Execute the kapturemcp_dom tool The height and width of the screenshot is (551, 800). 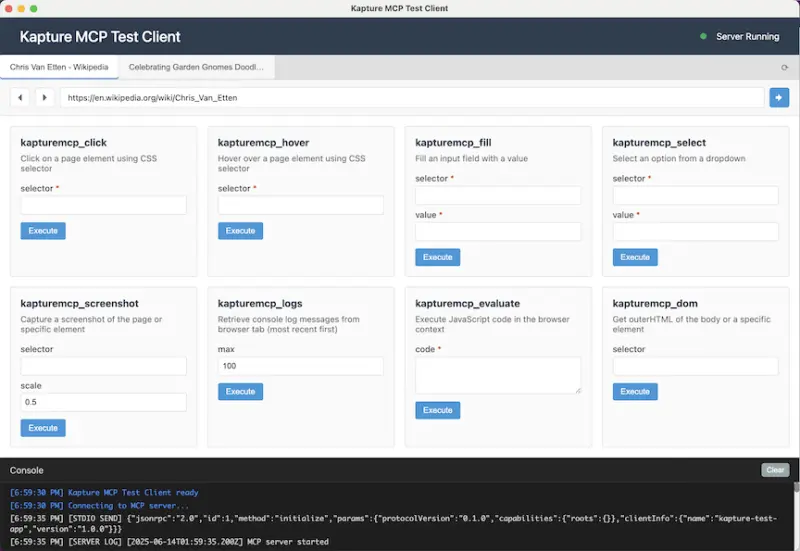coord(635,391)
